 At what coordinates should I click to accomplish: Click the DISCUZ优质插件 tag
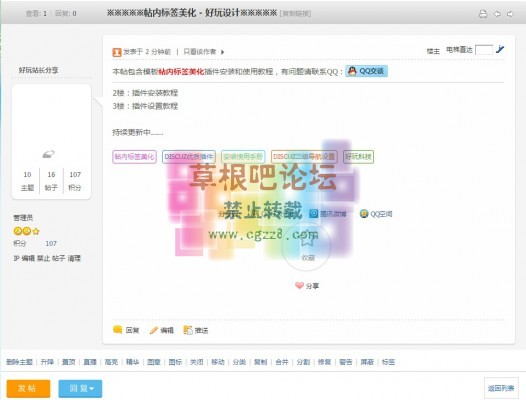tap(189, 157)
